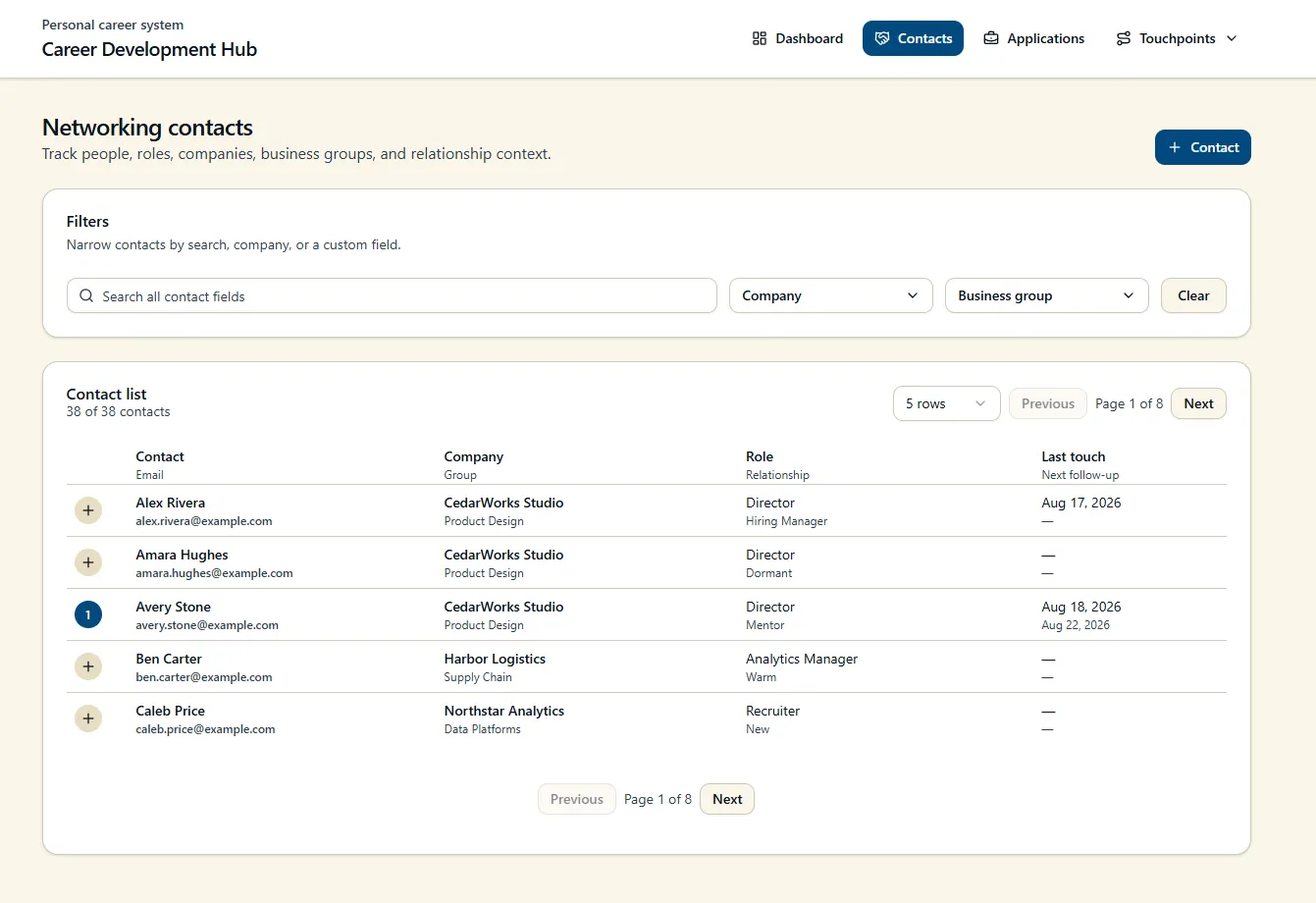The image size is (1316, 903).
Task: Expand the Alex Rivera row plus icon
Action: [x=88, y=510]
